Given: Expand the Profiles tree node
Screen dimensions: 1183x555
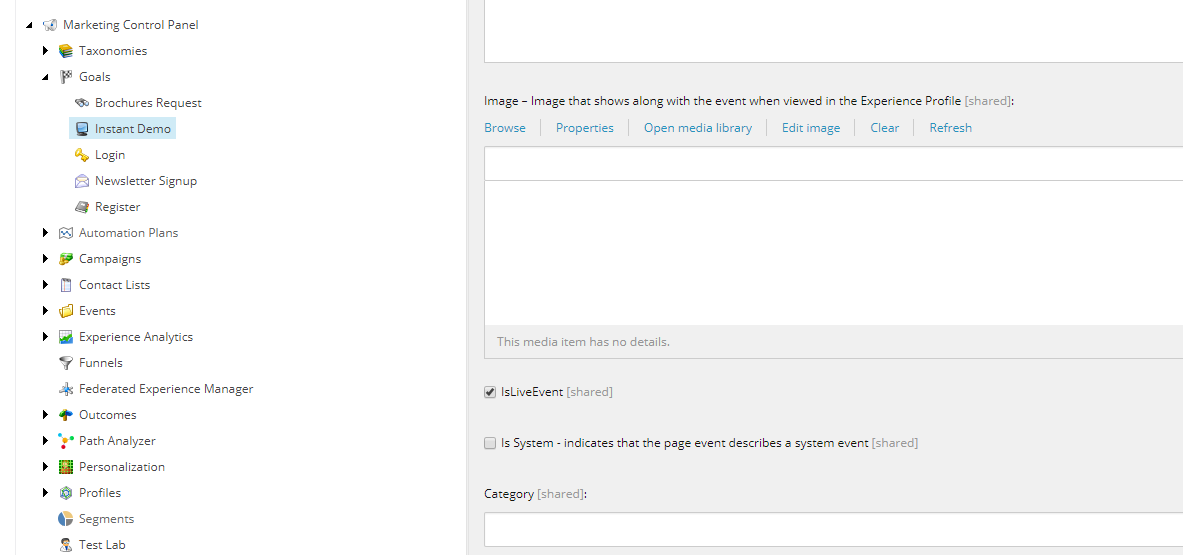Looking at the screenshot, I should [46, 493].
